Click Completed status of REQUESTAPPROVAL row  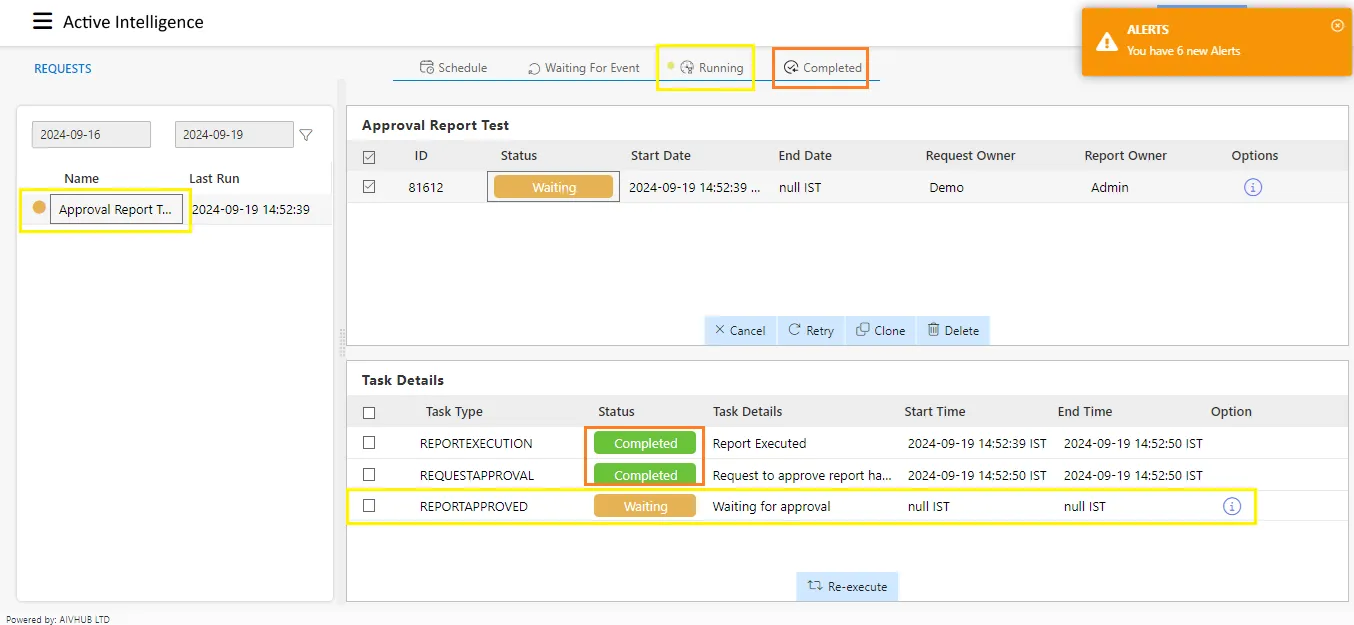pyautogui.click(x=645, y=475)
